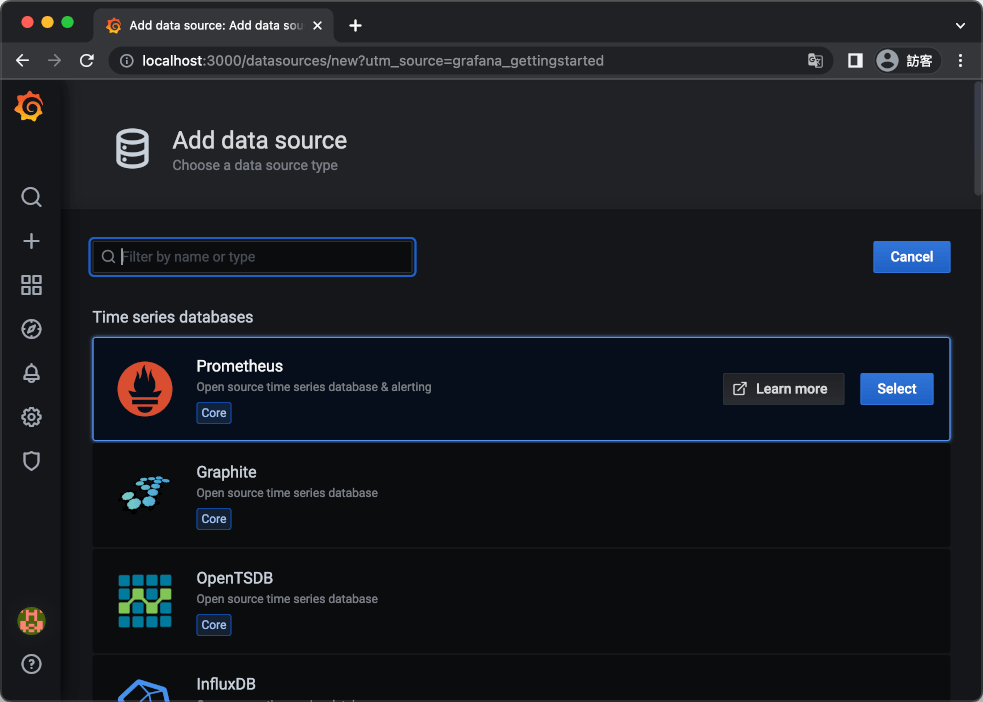Open the Configuration gear icon

(x=31, y=417)
